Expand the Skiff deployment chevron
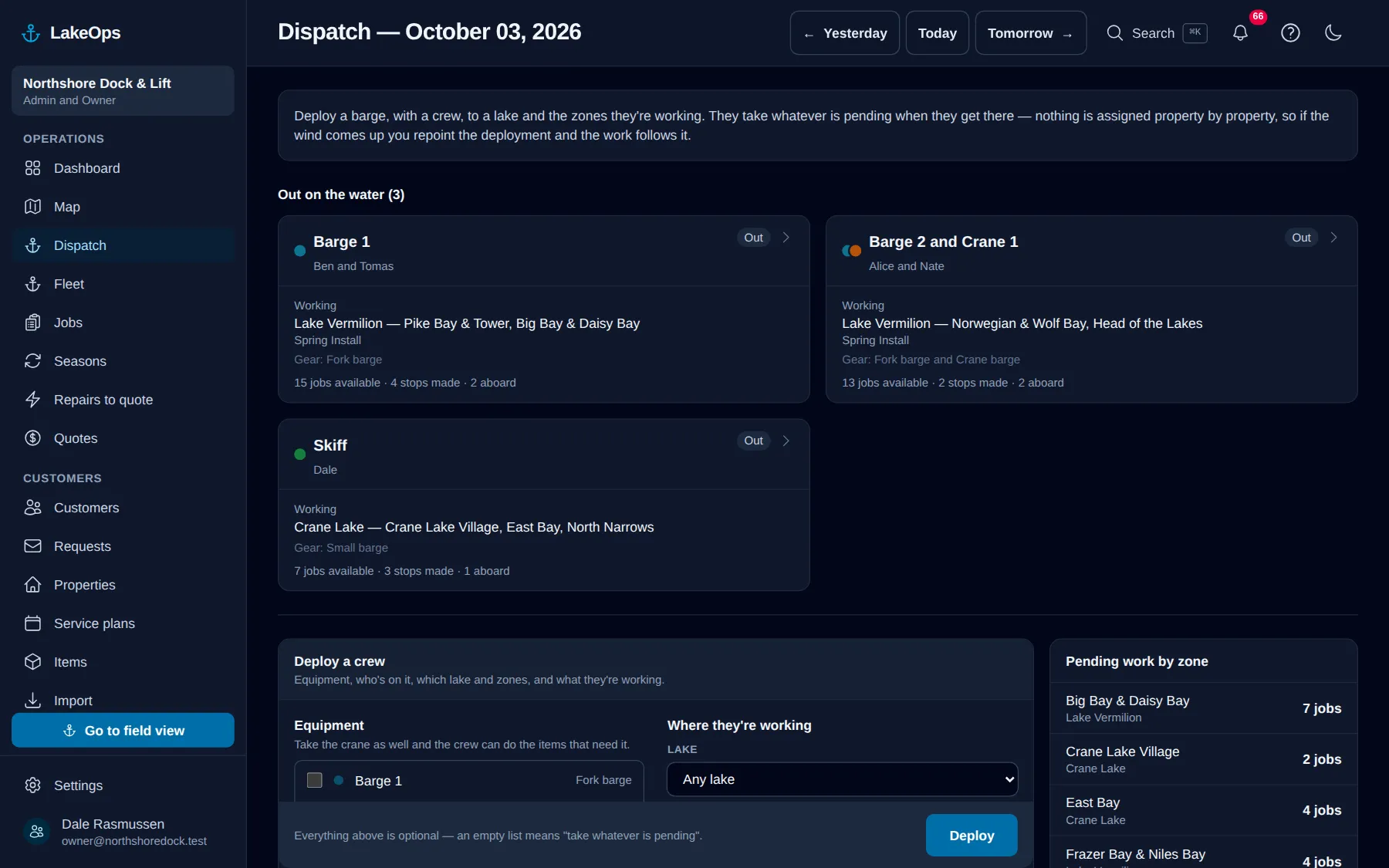1389x868 pixels. pos(786,441)
